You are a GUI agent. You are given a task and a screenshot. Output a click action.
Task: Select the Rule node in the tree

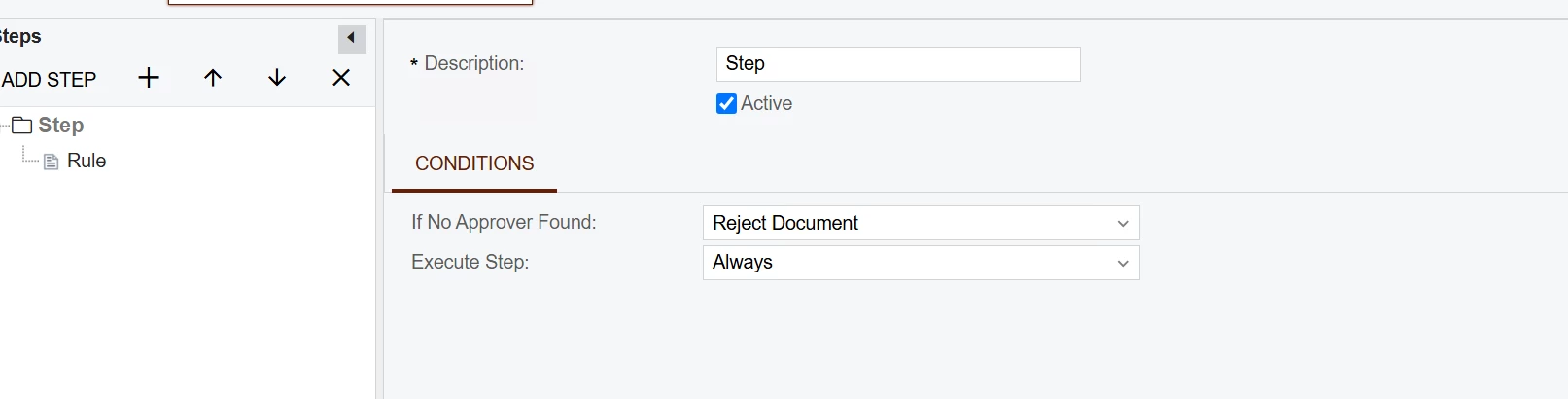click(x=86, y=161)
